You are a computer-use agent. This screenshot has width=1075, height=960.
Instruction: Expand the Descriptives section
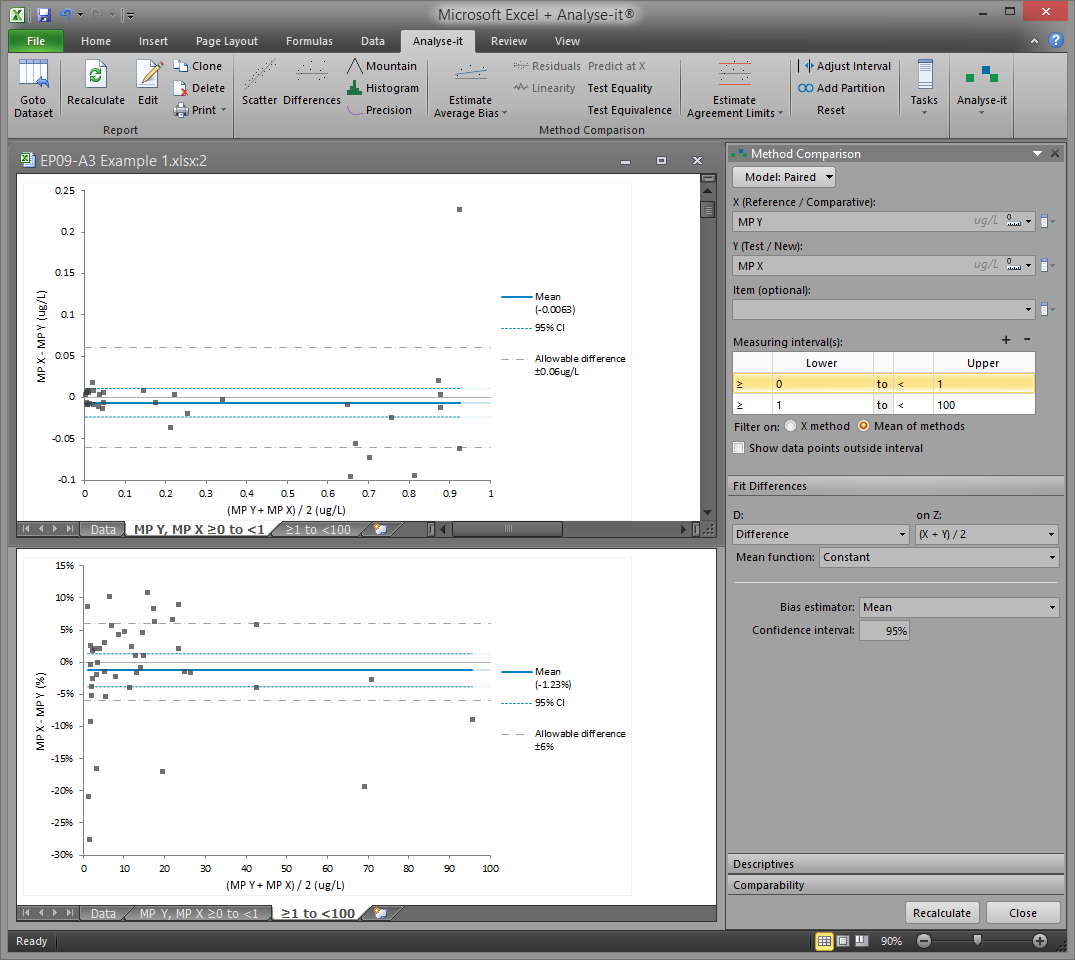(x=897, y=864)
